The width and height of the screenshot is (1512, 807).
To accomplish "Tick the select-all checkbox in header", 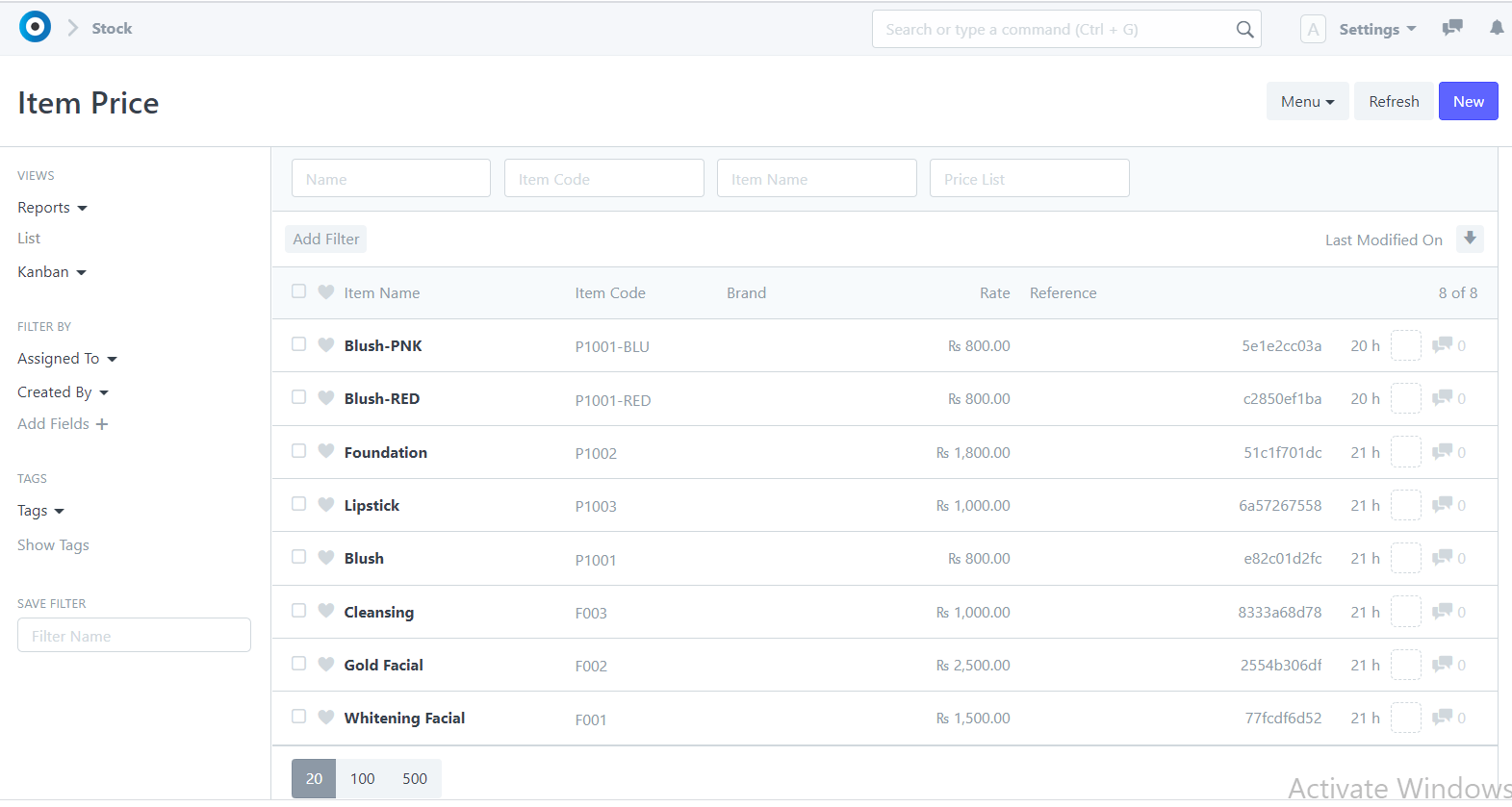I will click(x=299, y=291).
